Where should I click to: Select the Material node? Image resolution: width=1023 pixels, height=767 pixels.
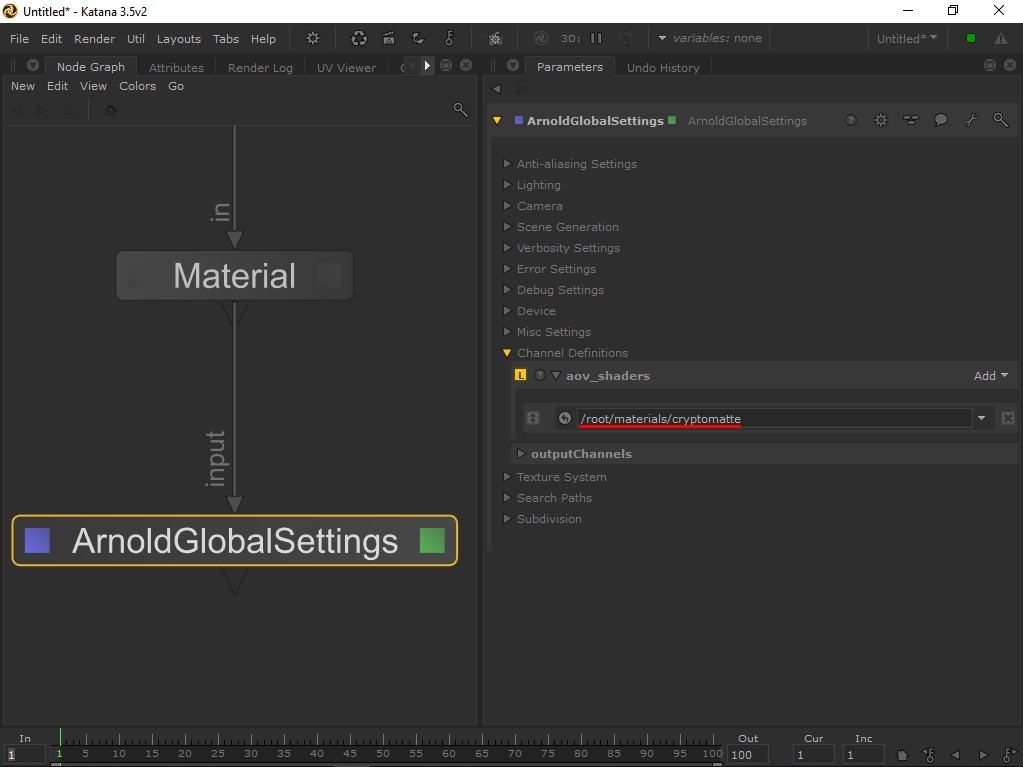(234, 275)
